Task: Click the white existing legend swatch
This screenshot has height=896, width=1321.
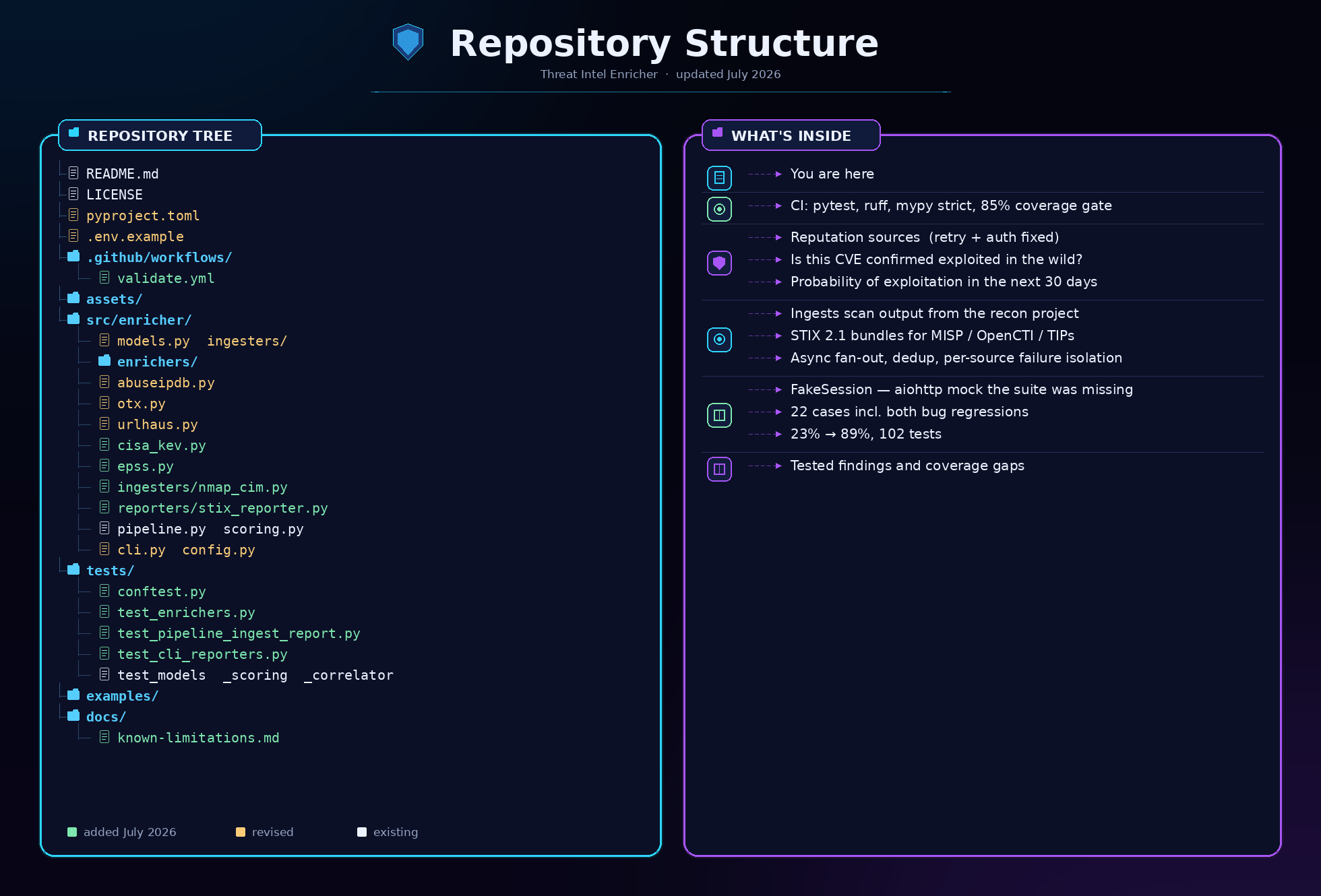Action: [x=362, y=832]
